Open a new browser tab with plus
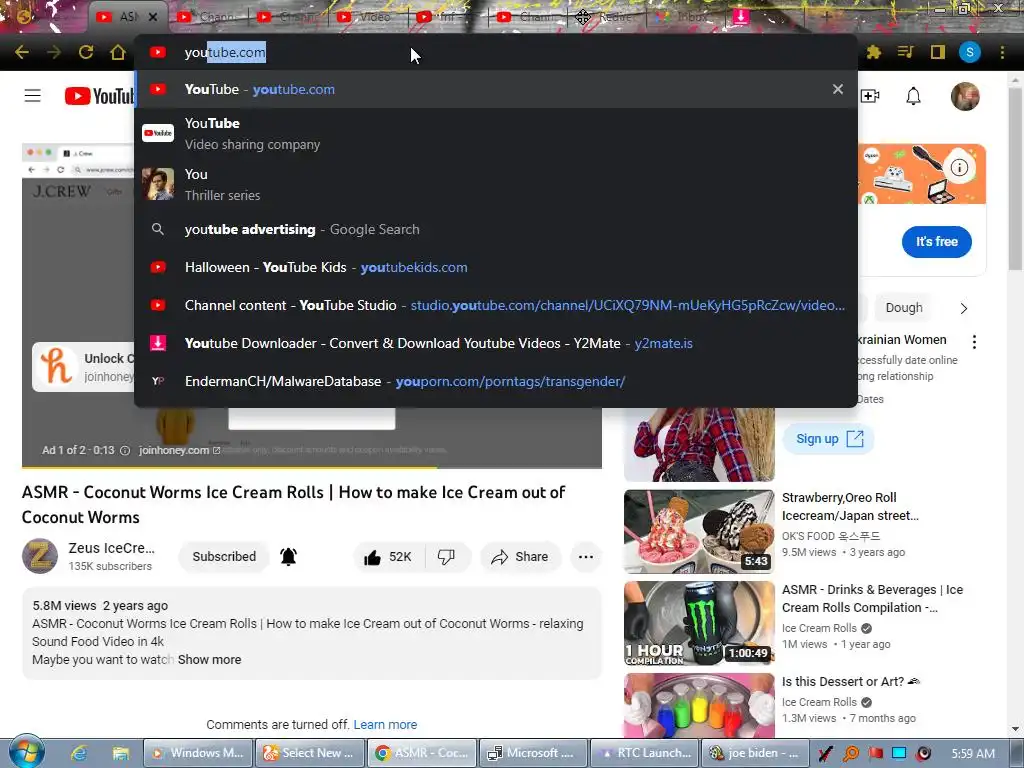Image resolution: width=1024 pixels, height=768 pixels. tap(825, 17)
